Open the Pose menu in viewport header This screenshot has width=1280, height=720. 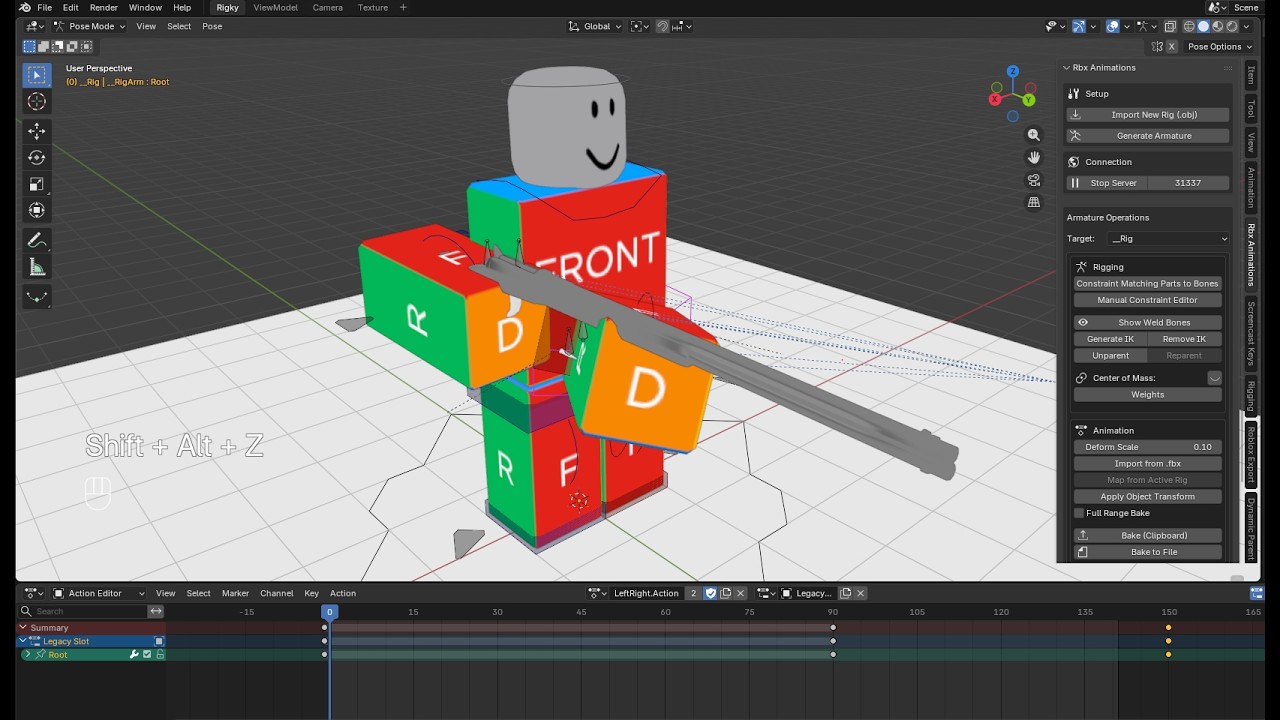point(212,26)
